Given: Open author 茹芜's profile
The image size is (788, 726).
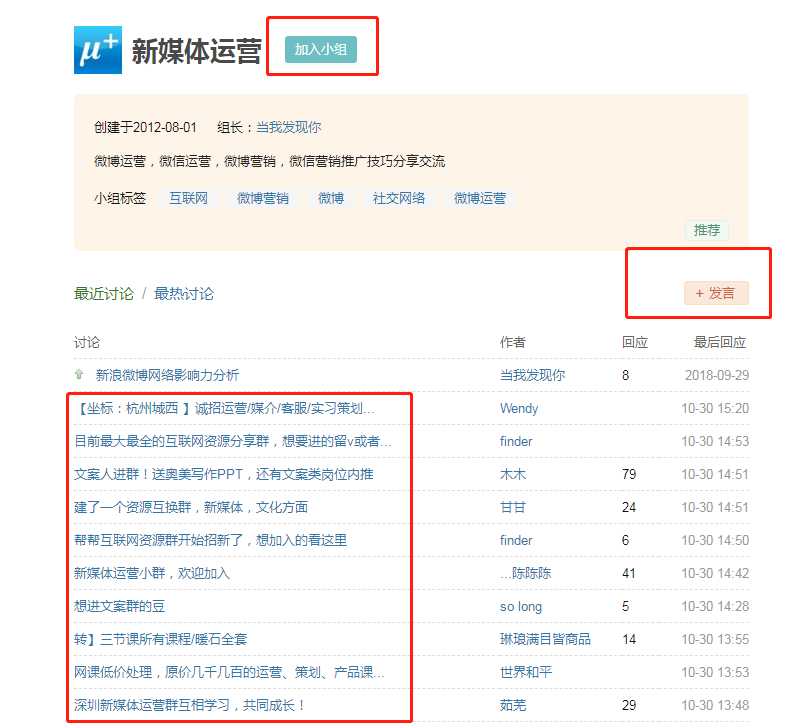Looking at the screenshot, I should coord(513,705).
